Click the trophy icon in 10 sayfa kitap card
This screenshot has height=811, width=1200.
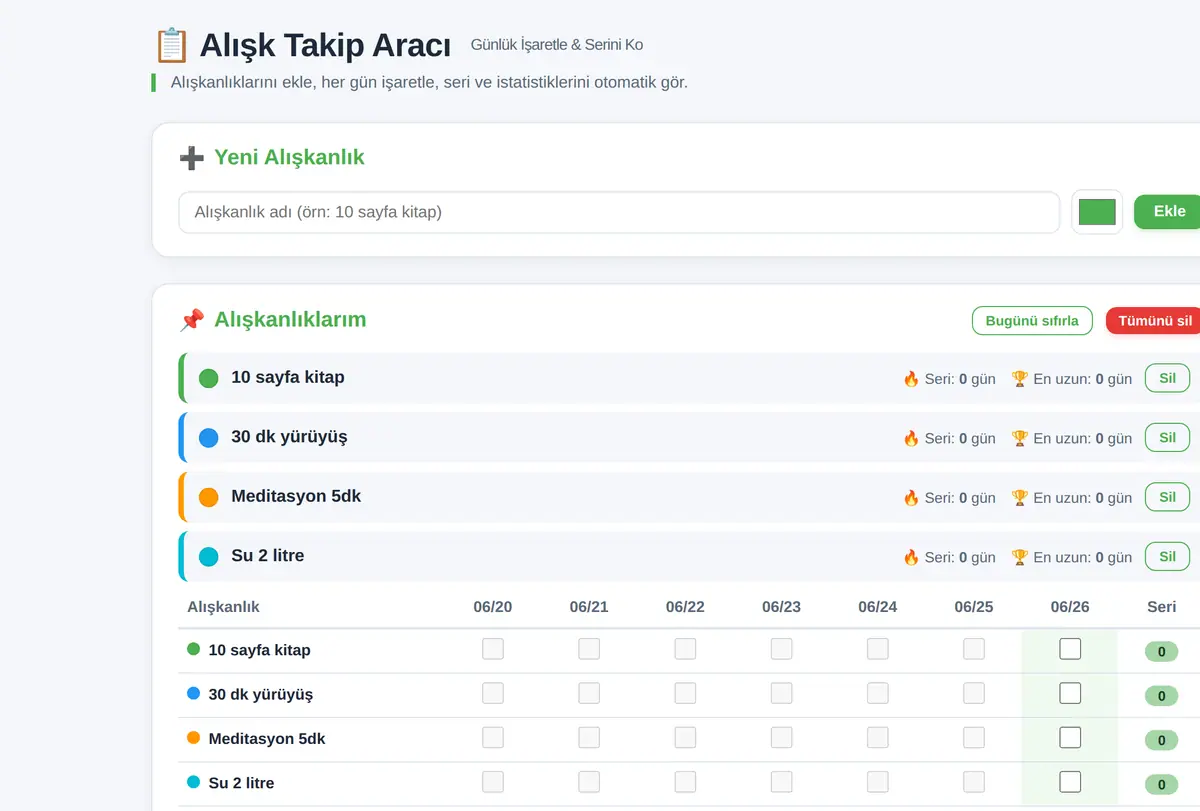(1020, 379)
